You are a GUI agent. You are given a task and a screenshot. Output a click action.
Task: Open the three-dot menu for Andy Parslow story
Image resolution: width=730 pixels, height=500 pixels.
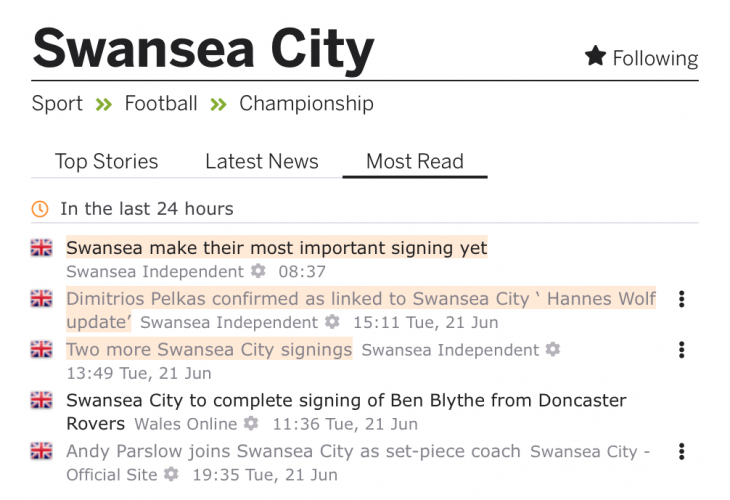click(x=682, y=451)
